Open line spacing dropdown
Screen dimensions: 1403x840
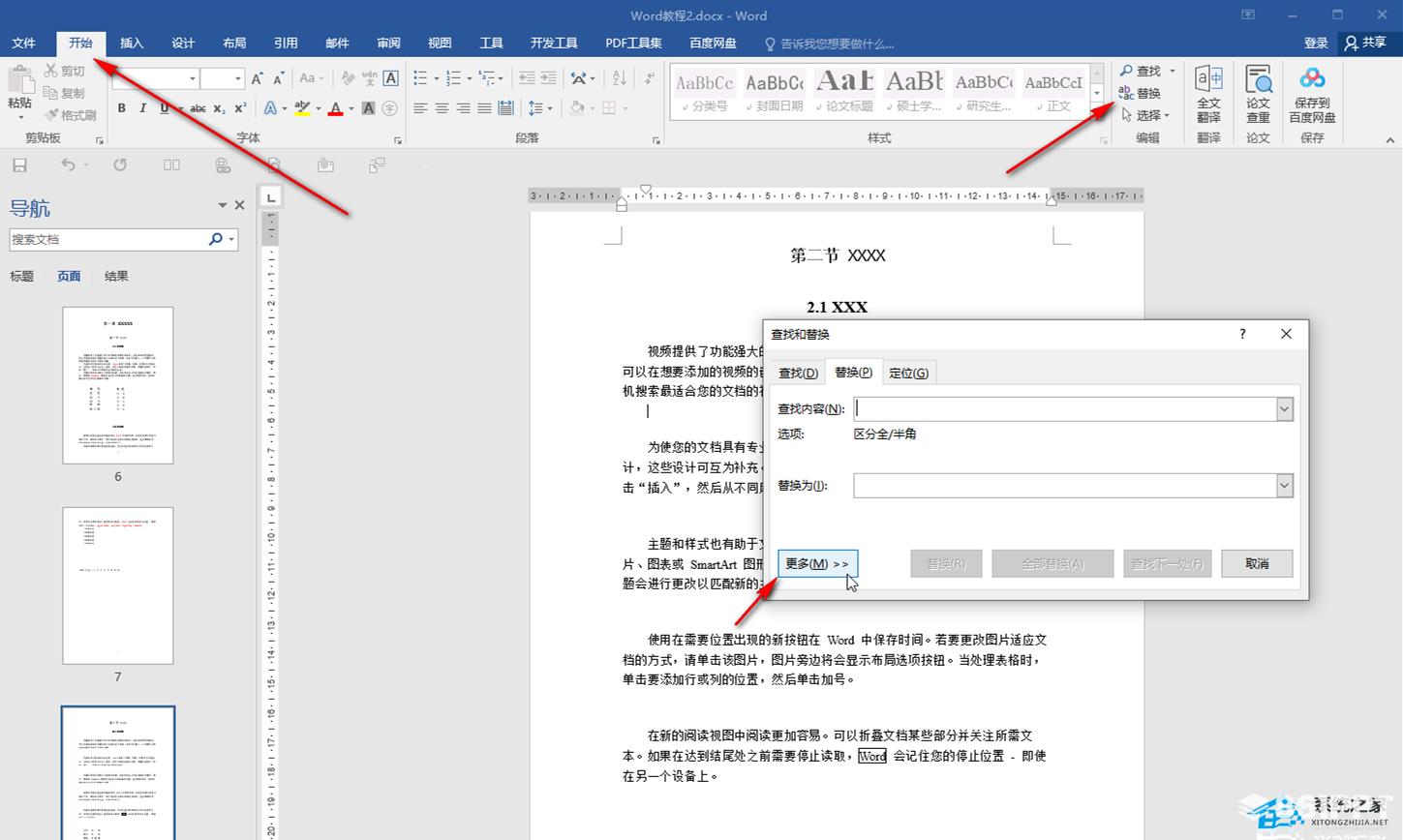[x=549, y=108]
